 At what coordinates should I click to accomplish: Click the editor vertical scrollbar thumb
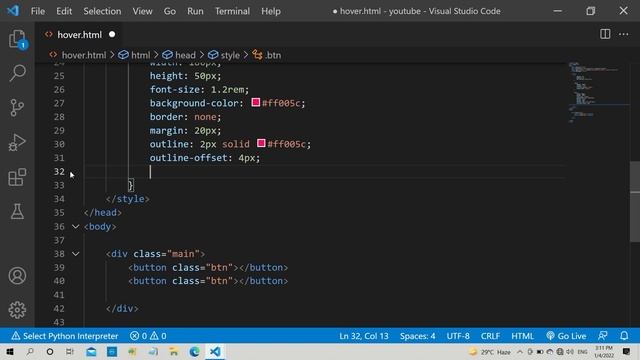click(x=635, y=202)
